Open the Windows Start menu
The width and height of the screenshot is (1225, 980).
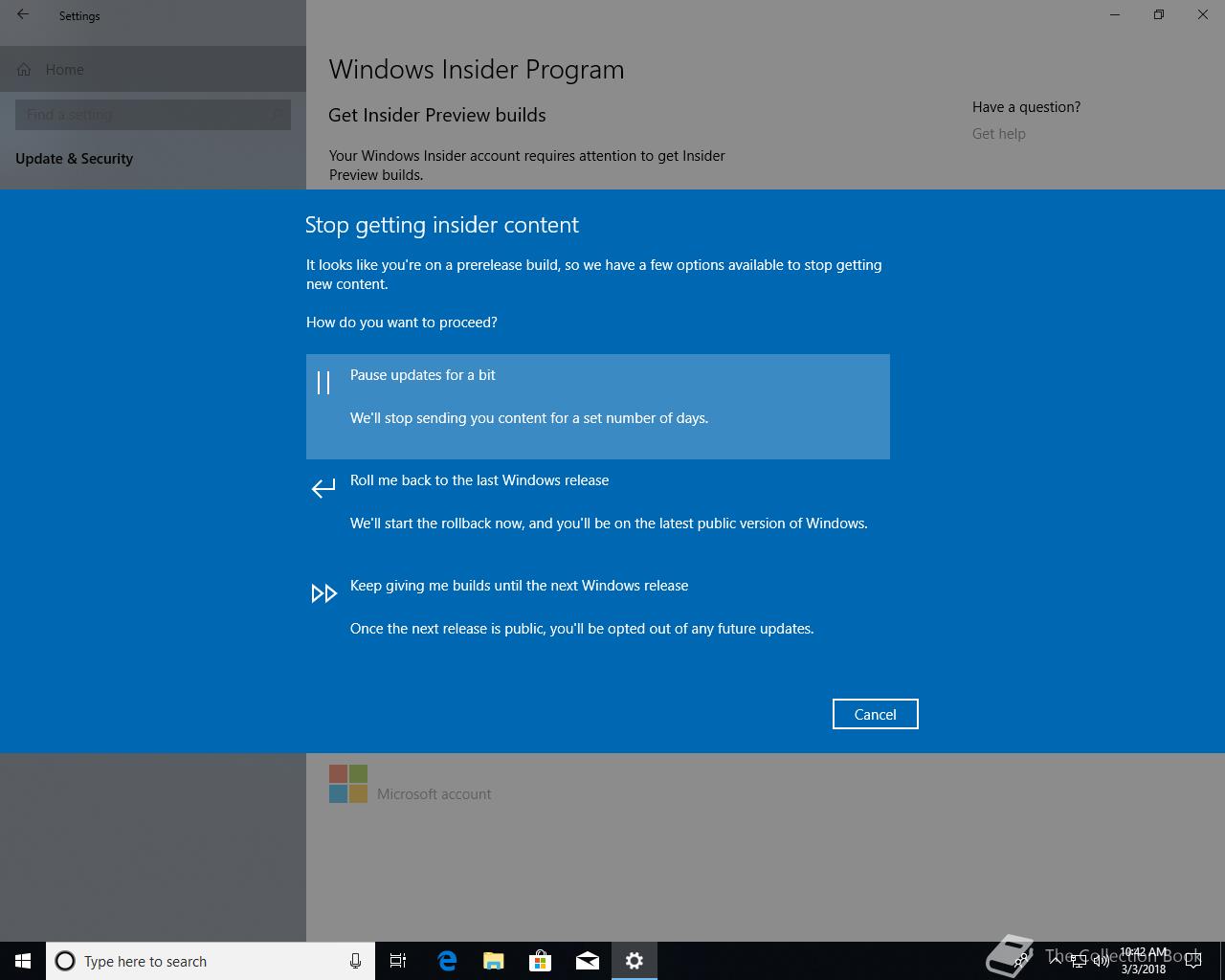pos(23,961)
